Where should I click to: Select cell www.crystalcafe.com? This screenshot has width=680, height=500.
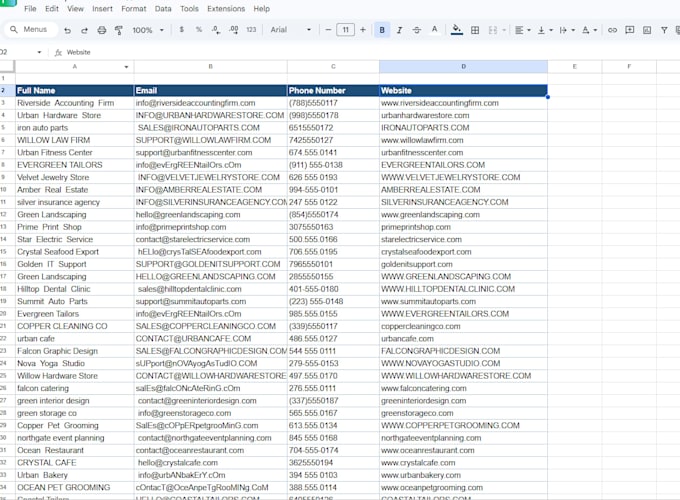pyautogui.click(x=463, y=463)
